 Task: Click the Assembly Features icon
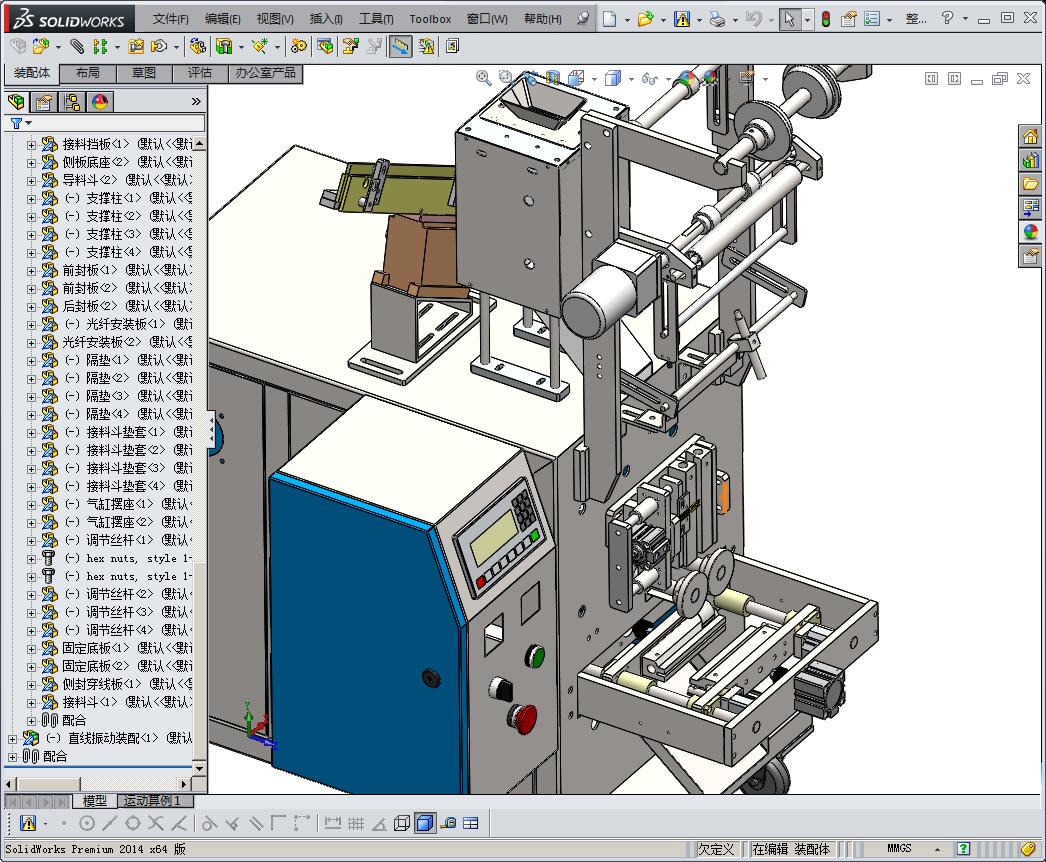pos(225,46)
